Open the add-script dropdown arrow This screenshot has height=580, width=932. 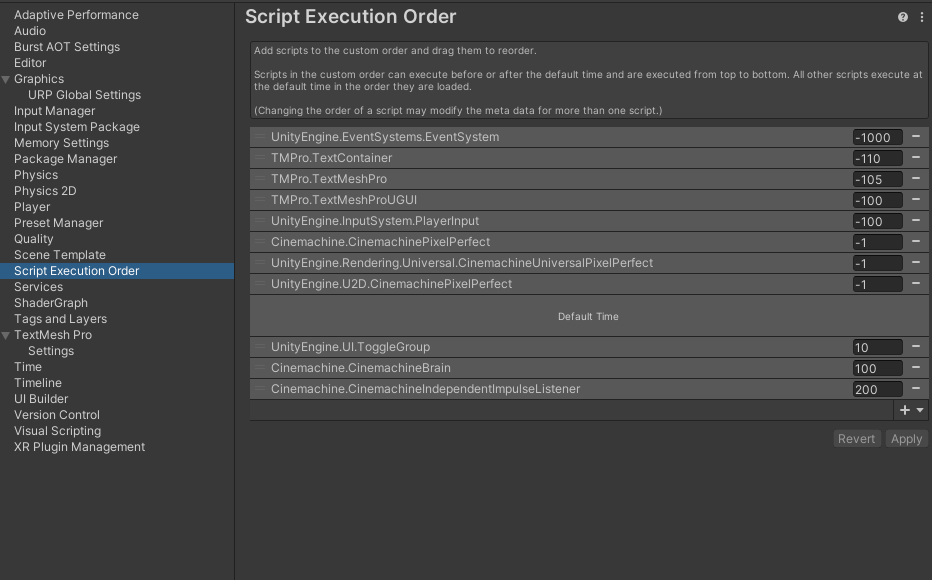[x=920, y=410]
